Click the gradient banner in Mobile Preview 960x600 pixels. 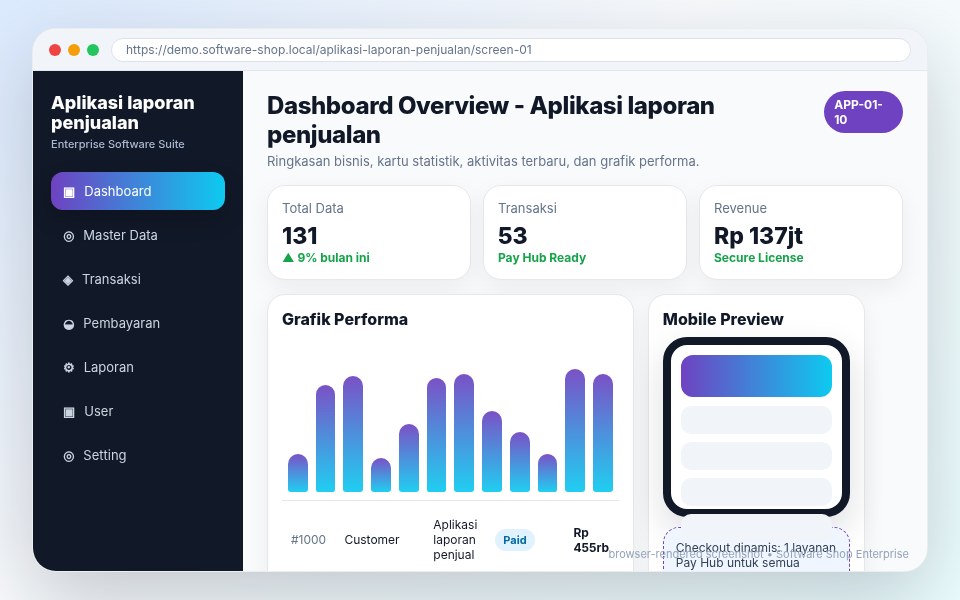click(756, 376)
